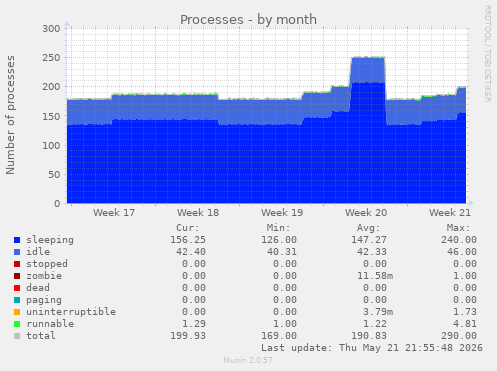Click idle maximum value 46.00
Image resolution: width=497 pixels, height=371 pixels.
[x=462, y=252]
